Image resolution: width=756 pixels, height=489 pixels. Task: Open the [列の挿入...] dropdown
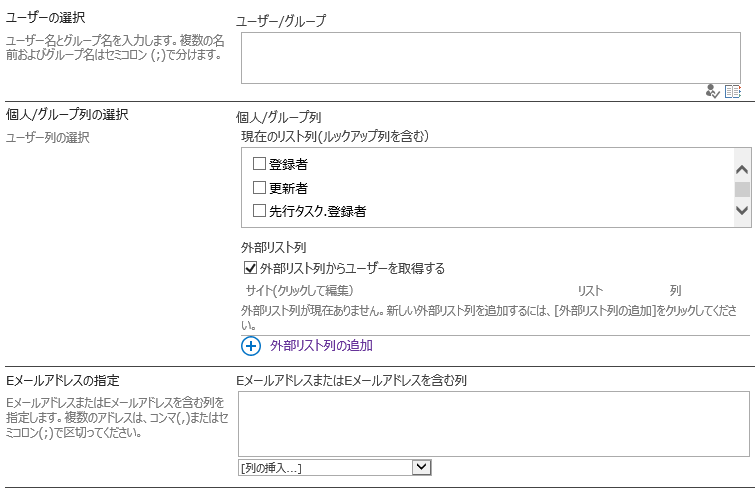click(x=335, y=468)
